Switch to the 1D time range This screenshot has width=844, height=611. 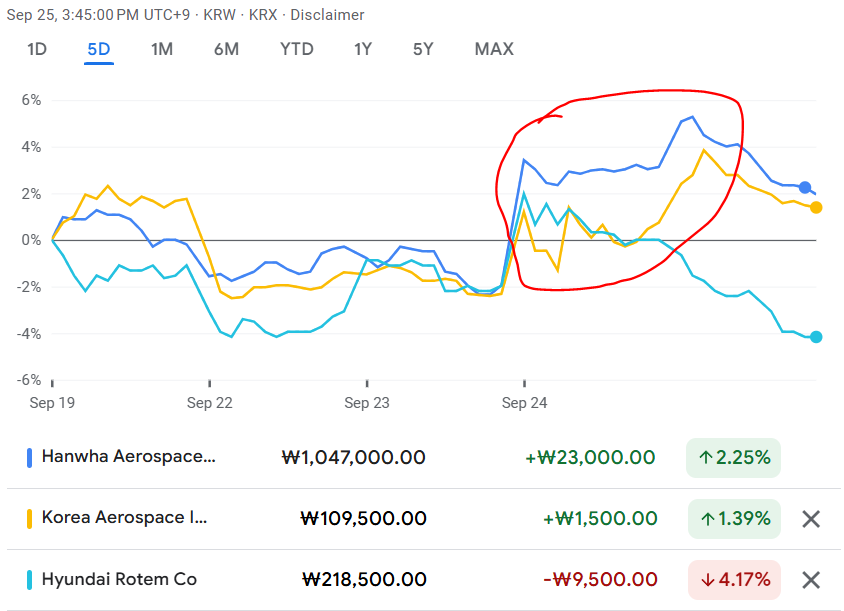(37, 49)
